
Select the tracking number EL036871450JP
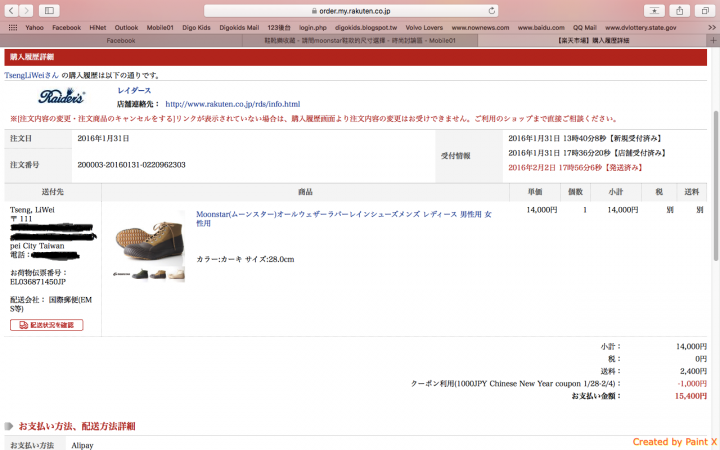pyautogui.click(x=38, y=282)
